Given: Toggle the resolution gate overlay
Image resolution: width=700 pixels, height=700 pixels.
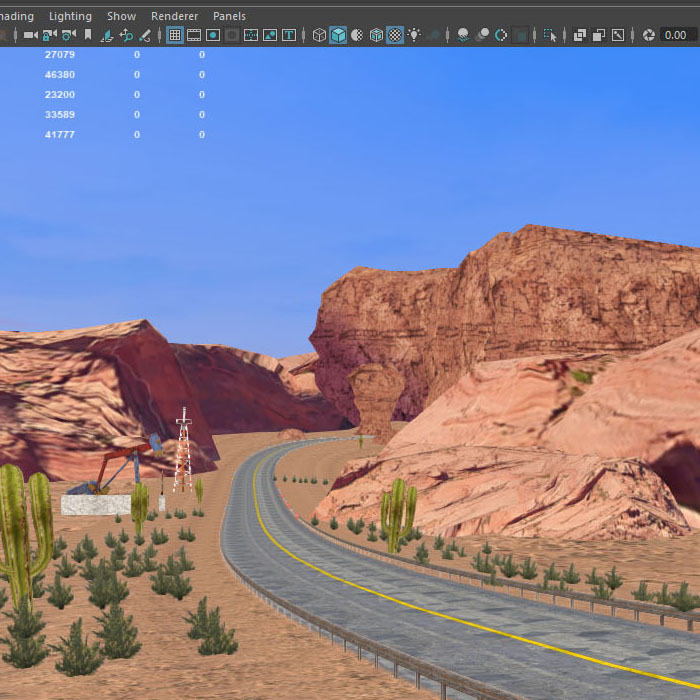Looking at the screenshot, I should (x=213, y=35).
